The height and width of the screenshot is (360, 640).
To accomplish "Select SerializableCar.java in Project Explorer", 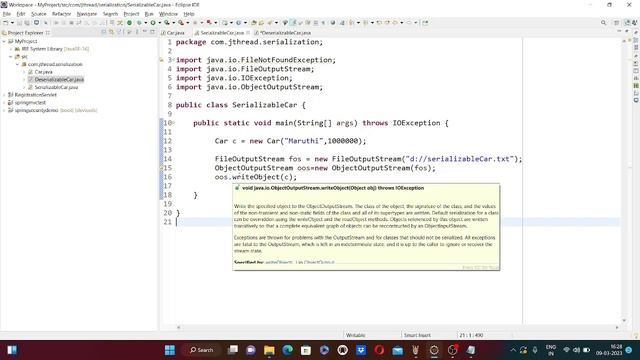I will click(53, 87).
